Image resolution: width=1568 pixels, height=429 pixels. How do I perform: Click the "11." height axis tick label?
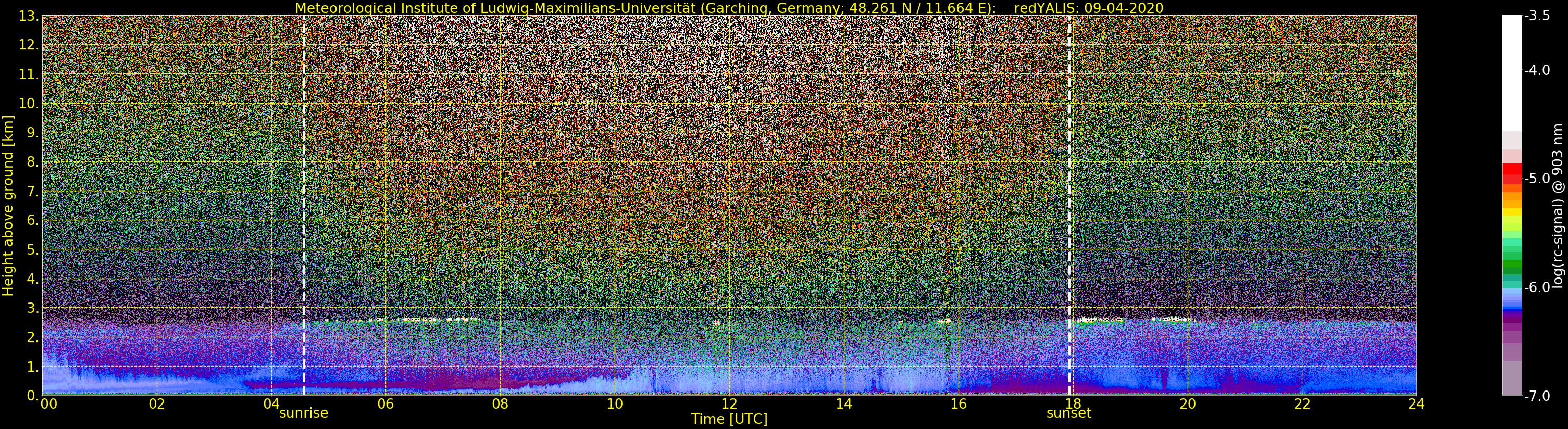tap(29, 74)
